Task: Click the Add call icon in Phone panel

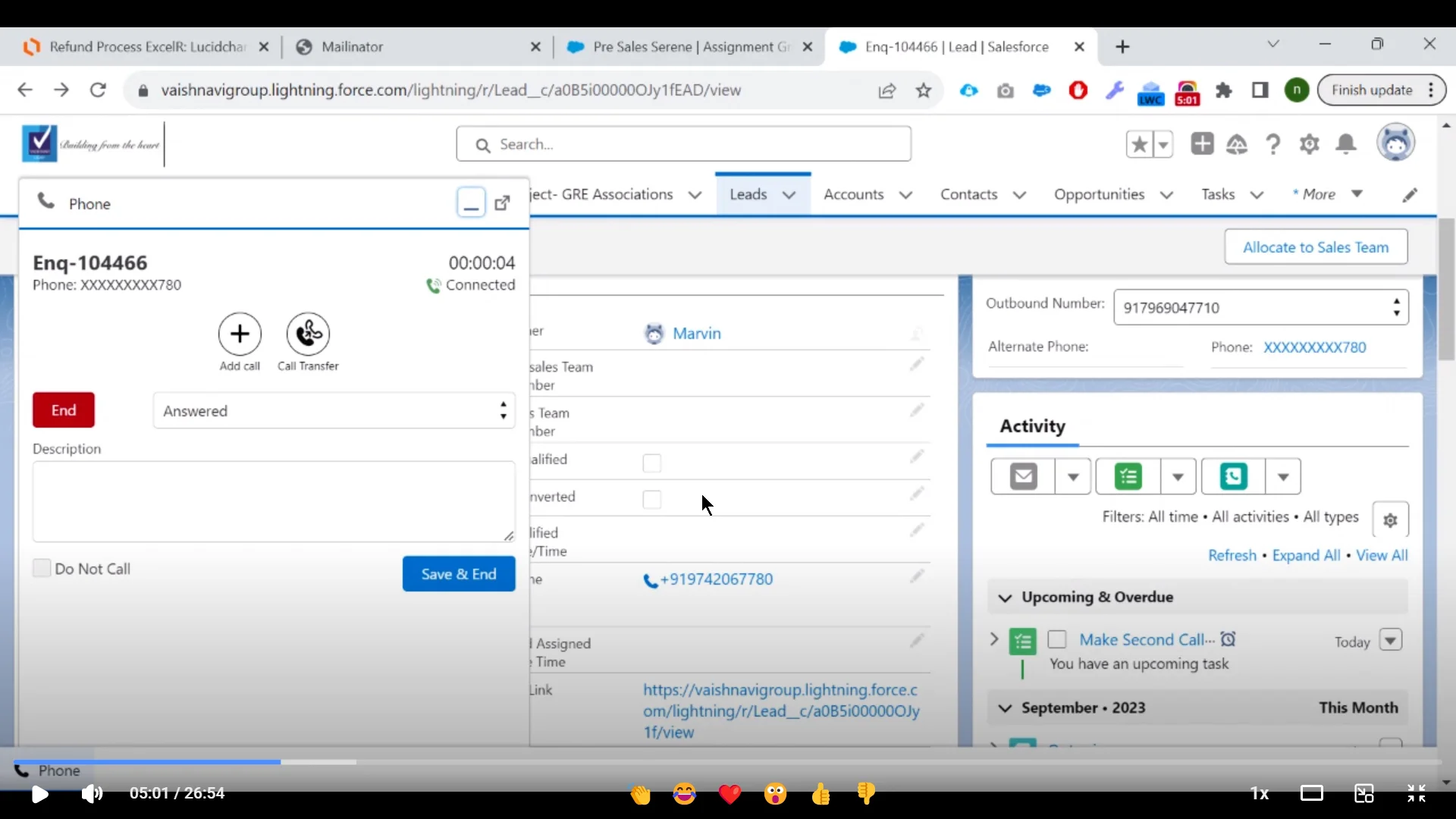Action: coord(239,334)
